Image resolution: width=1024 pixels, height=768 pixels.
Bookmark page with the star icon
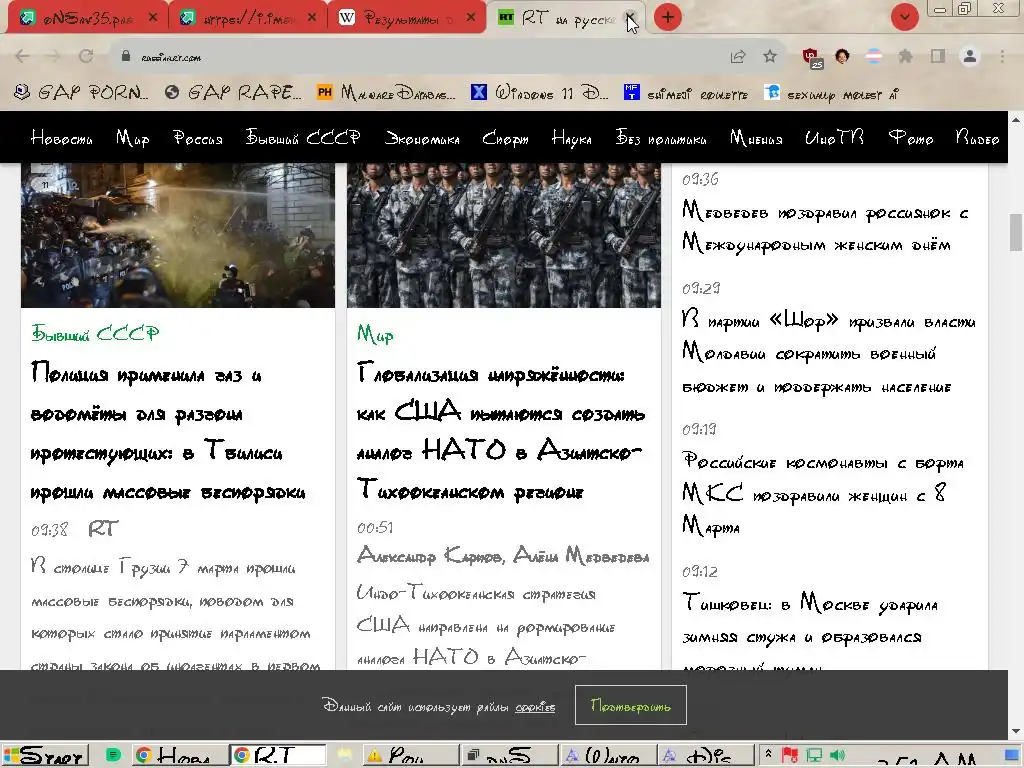(x=770, y=57)
